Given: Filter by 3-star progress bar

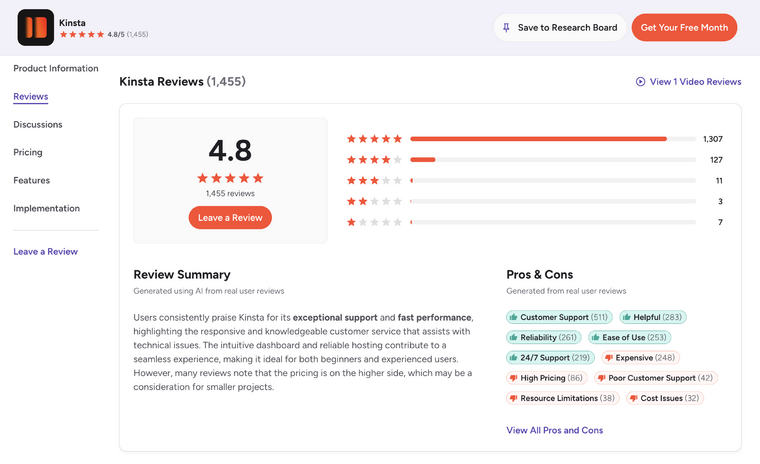Looking at the screenshot, I should point(553,181).
